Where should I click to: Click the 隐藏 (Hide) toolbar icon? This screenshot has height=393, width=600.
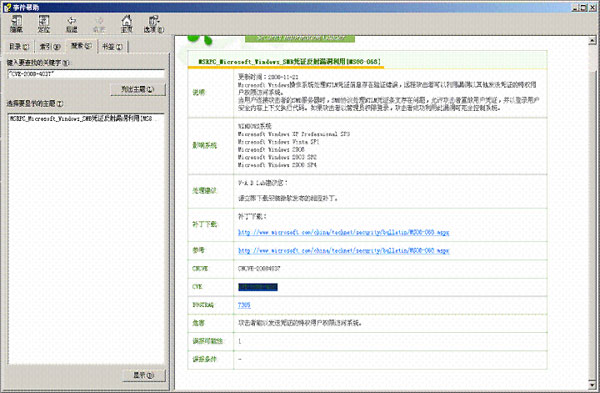pos(16,24)
